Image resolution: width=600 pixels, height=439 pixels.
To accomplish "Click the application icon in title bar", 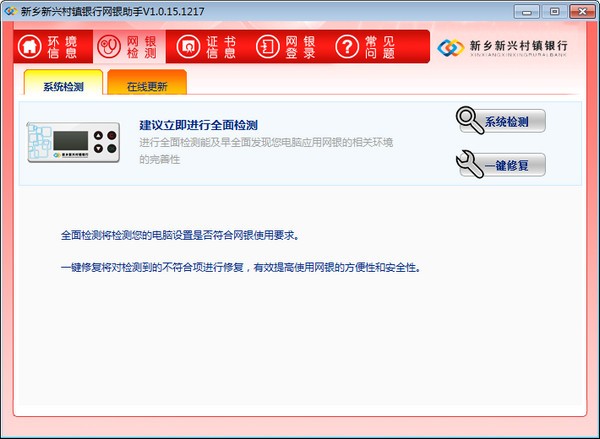I will tap(10, 11).
